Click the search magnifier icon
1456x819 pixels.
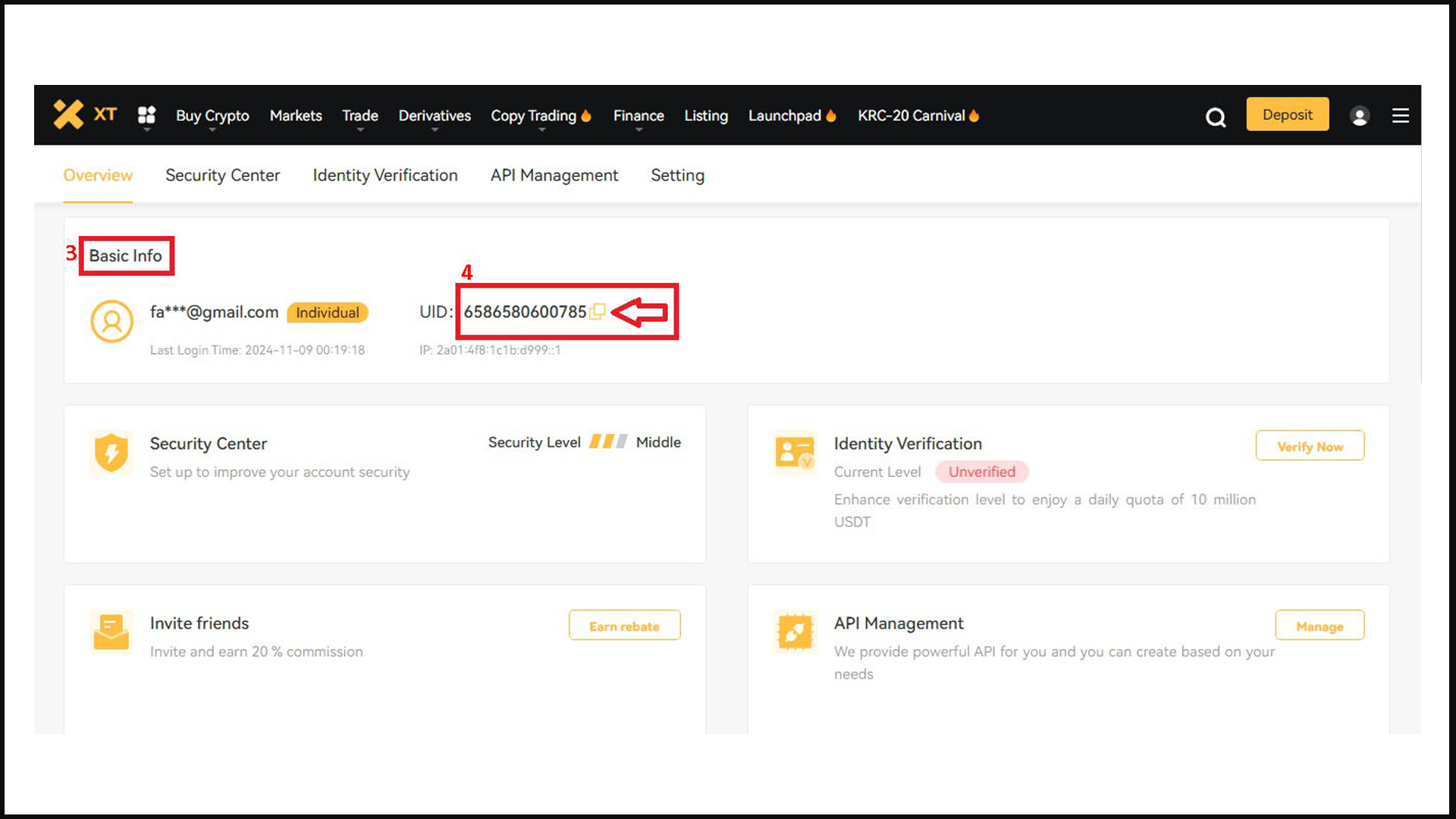point(1216,117)
